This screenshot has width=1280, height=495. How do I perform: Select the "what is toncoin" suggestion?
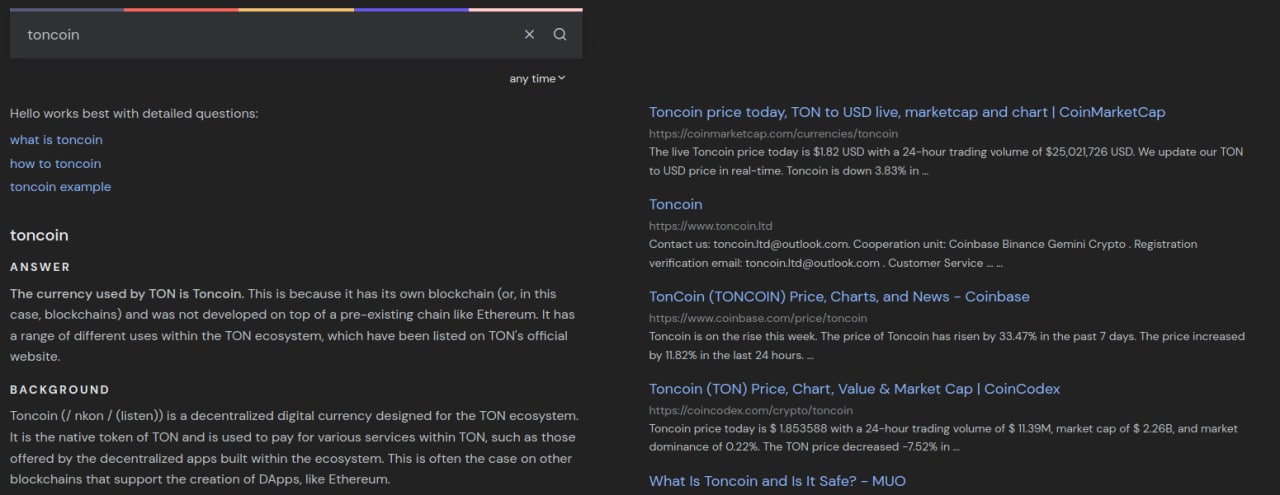coord(56,140)
